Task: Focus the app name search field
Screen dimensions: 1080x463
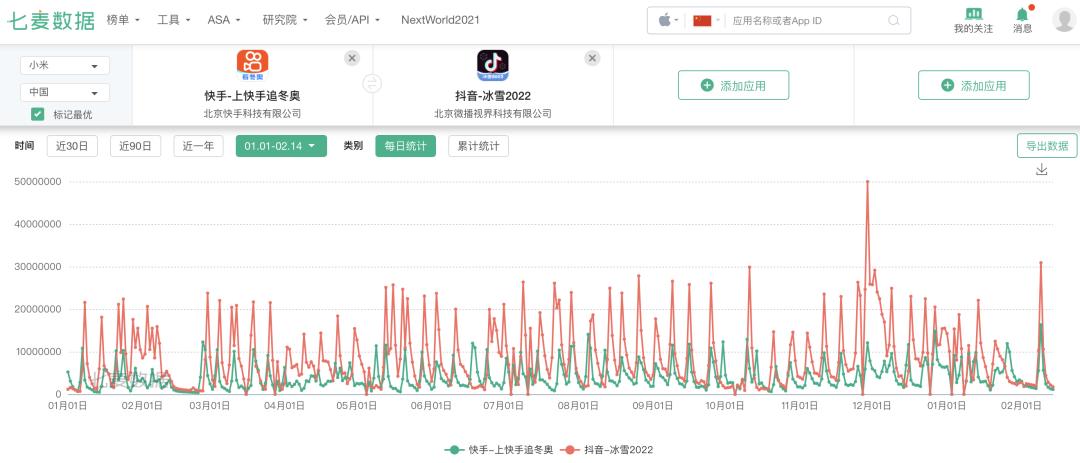Action: pos(807,21)
